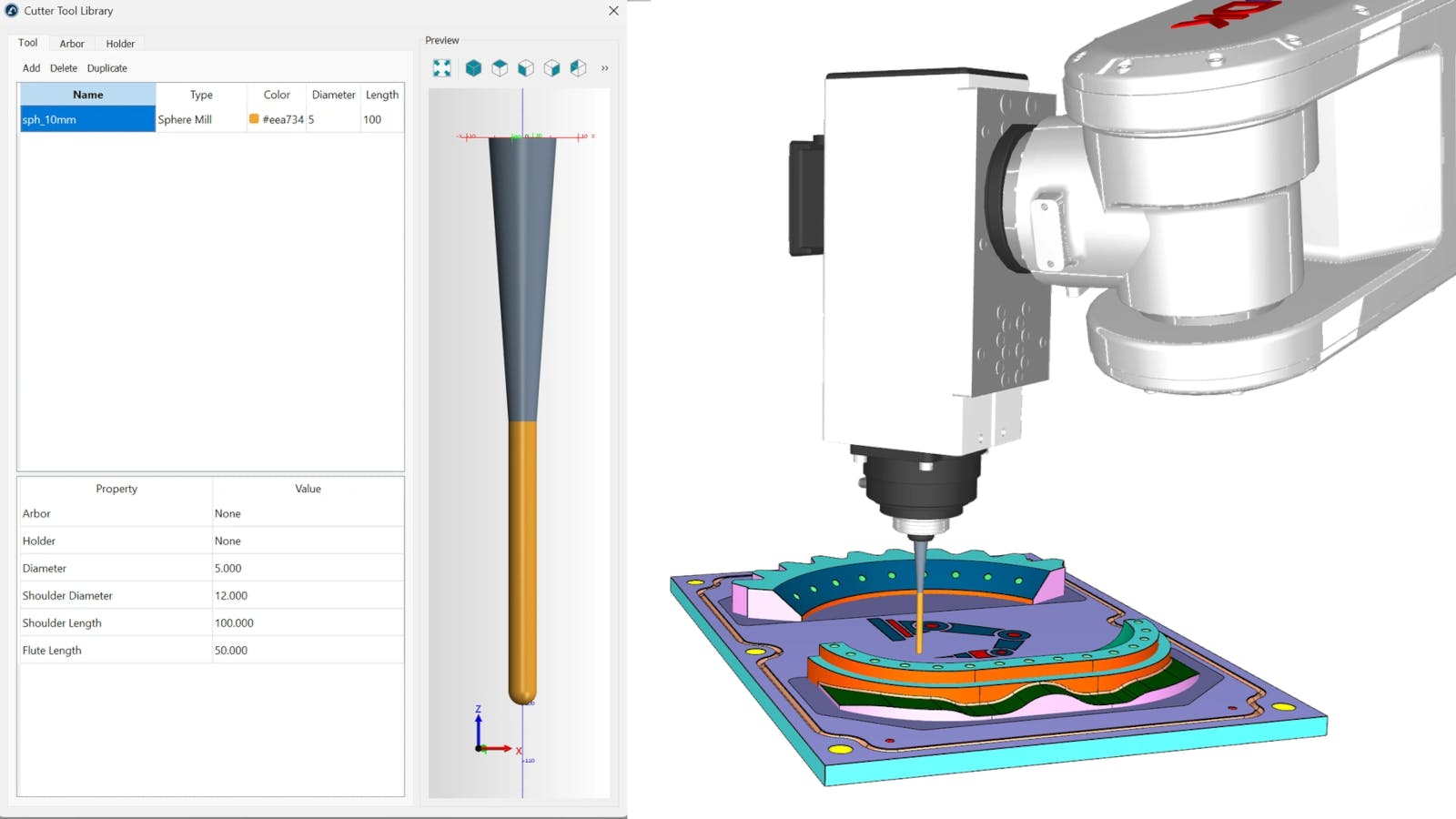
Task: Click the Cutter Tool Library app icon
Action: coord(12,11)
